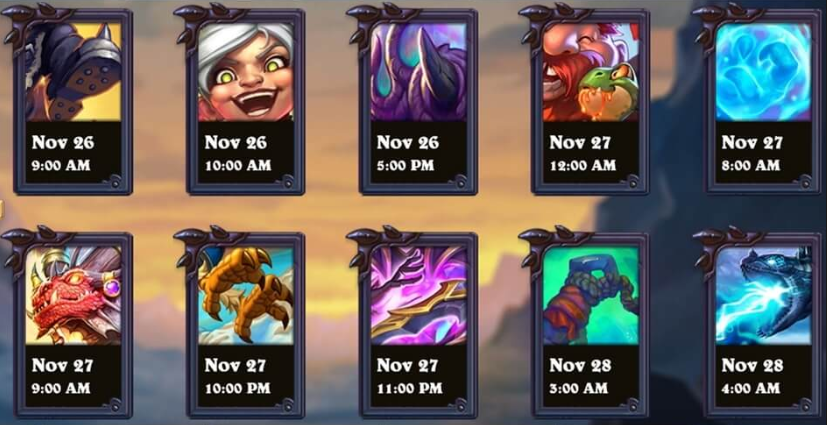Click the golden talons card art
Image resolution: width=827 pixels, height=425 pixels.
(x=246, y=295)
